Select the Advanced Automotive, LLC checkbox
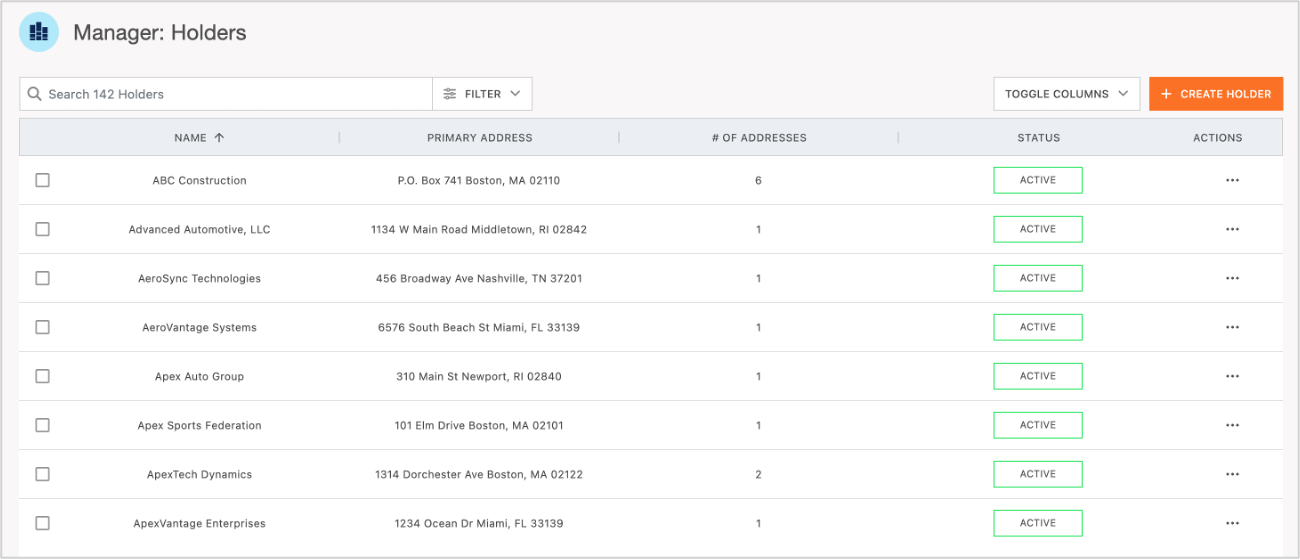This screenshot has width=1300, height=560. click(x=42, y=229)
